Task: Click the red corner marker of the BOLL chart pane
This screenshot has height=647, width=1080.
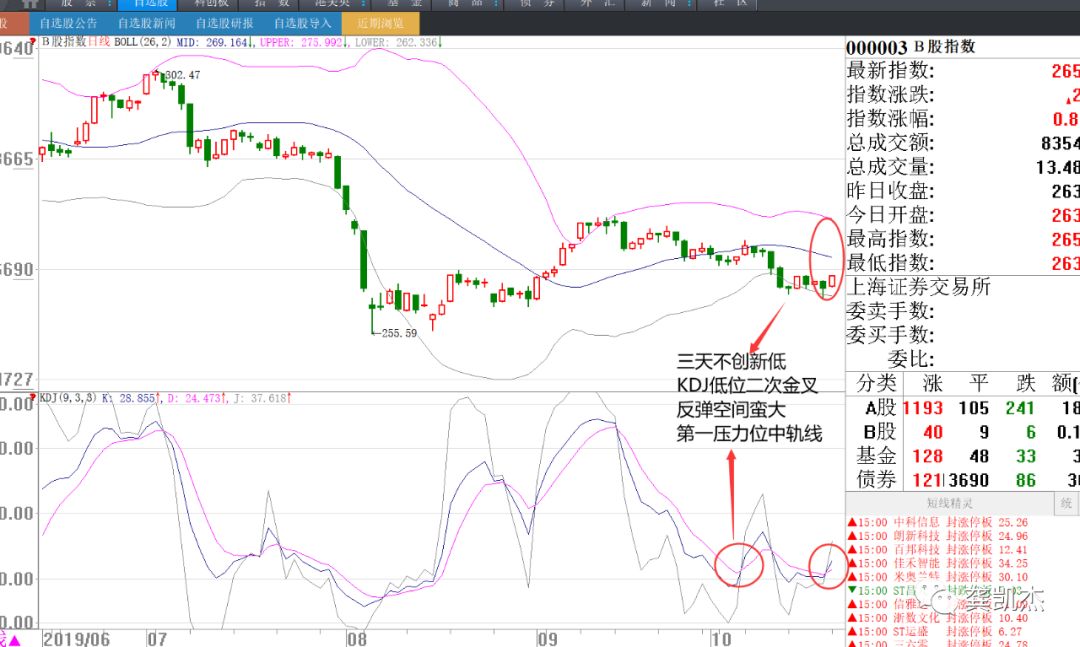Action: 32,41
